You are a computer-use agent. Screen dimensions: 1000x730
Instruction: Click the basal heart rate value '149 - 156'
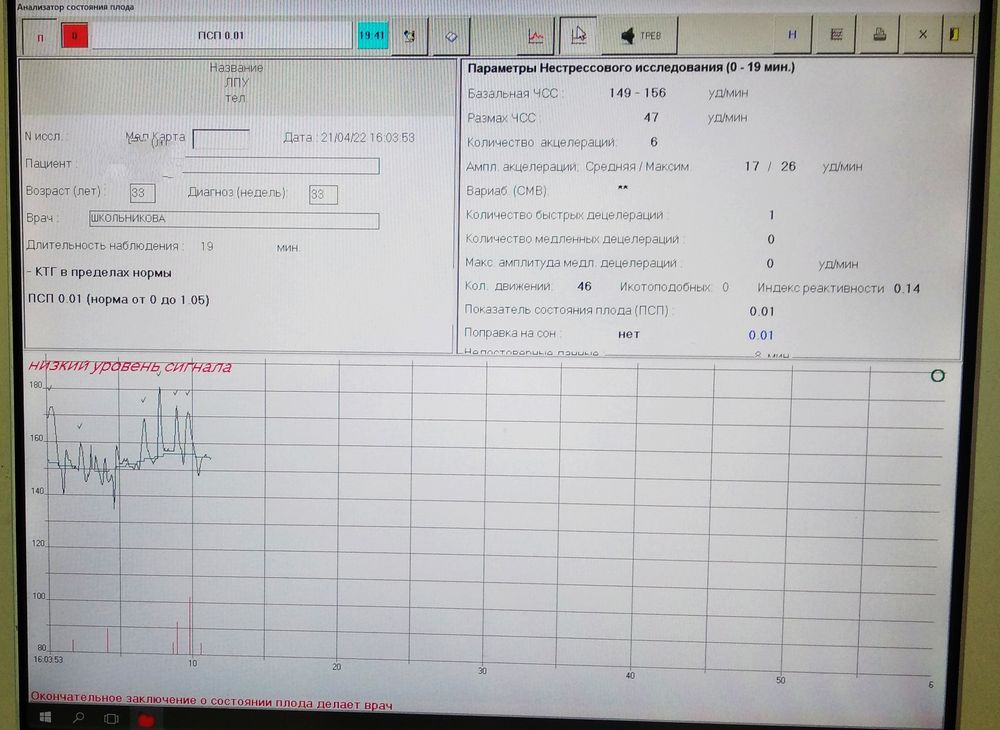636,93
